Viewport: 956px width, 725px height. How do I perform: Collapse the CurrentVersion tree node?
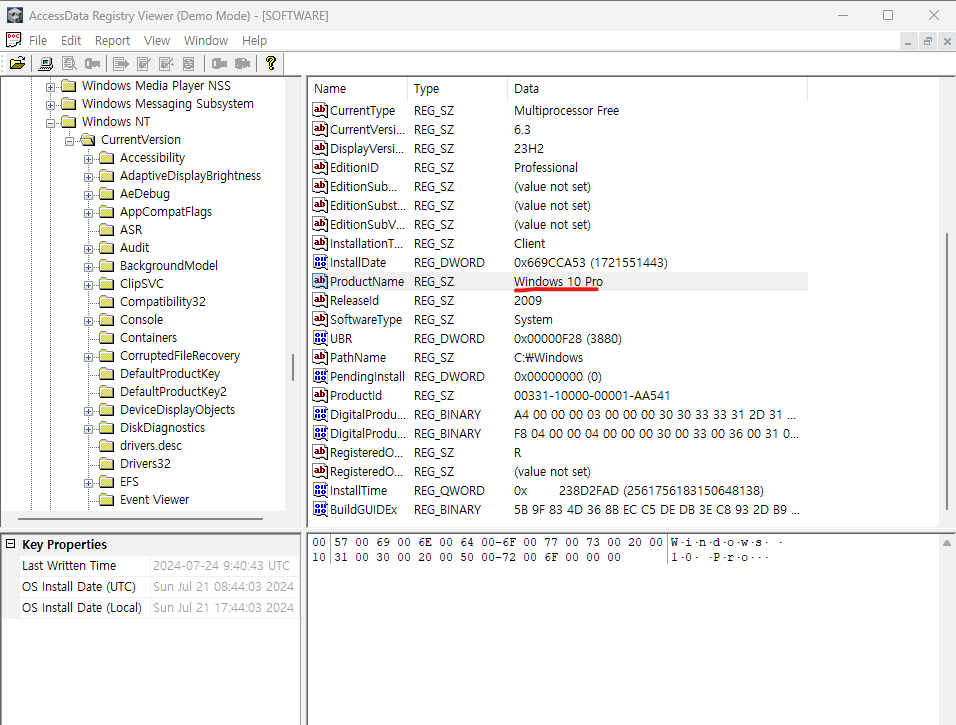[x=70, y=141]
